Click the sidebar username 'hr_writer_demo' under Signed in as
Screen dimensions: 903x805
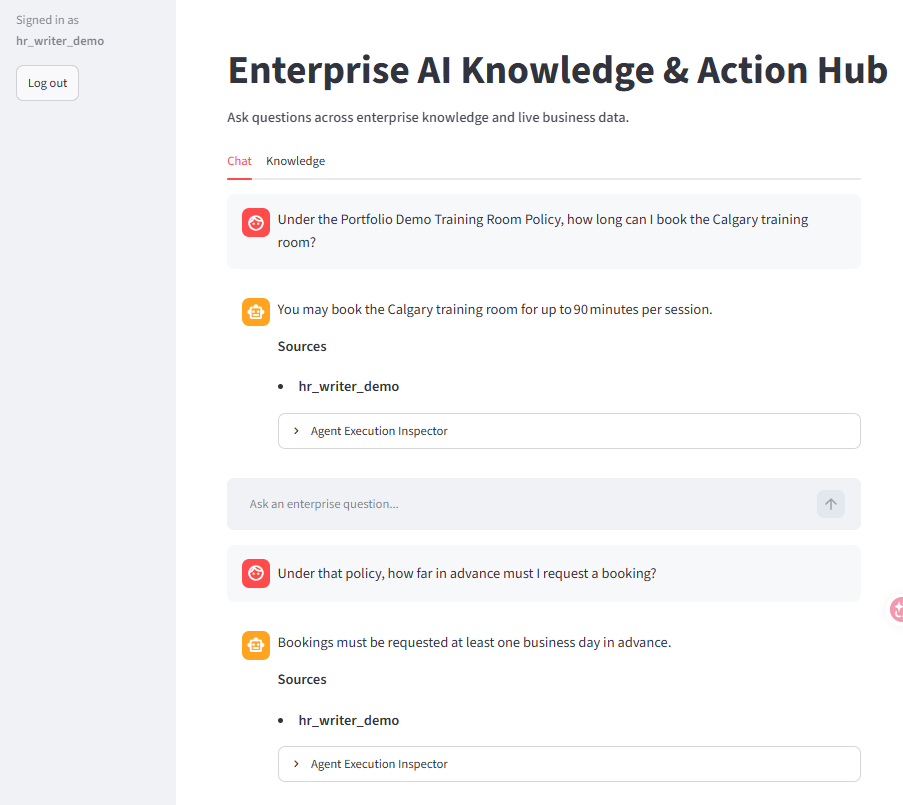pos(60,41)
